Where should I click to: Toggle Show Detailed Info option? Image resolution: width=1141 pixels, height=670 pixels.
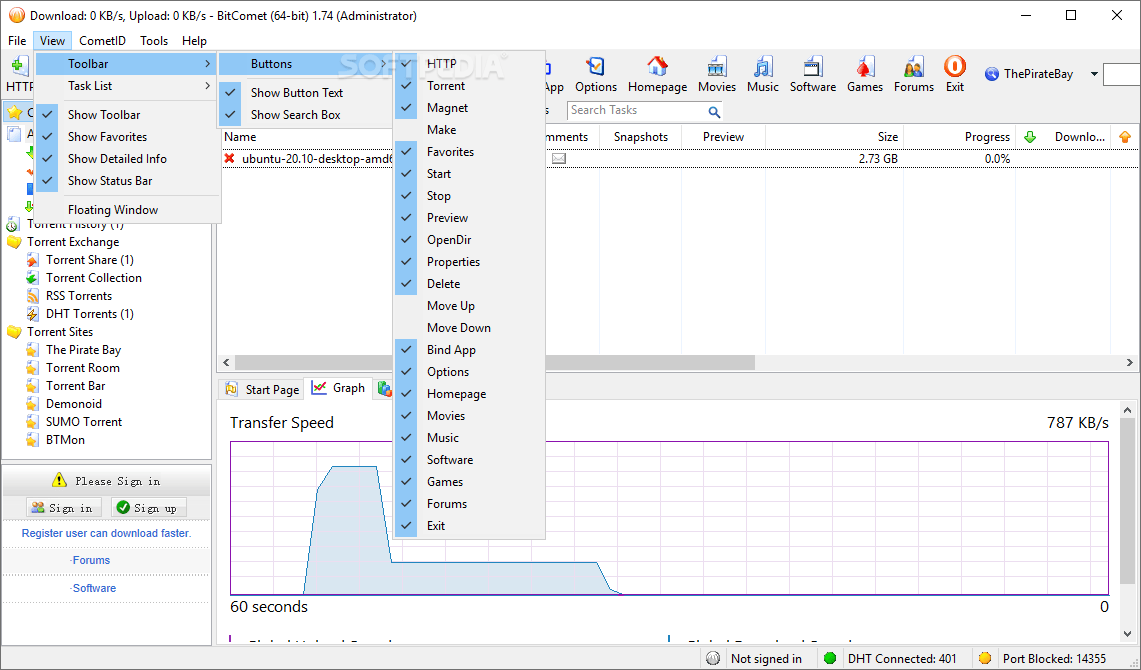(x=129, y=159)
